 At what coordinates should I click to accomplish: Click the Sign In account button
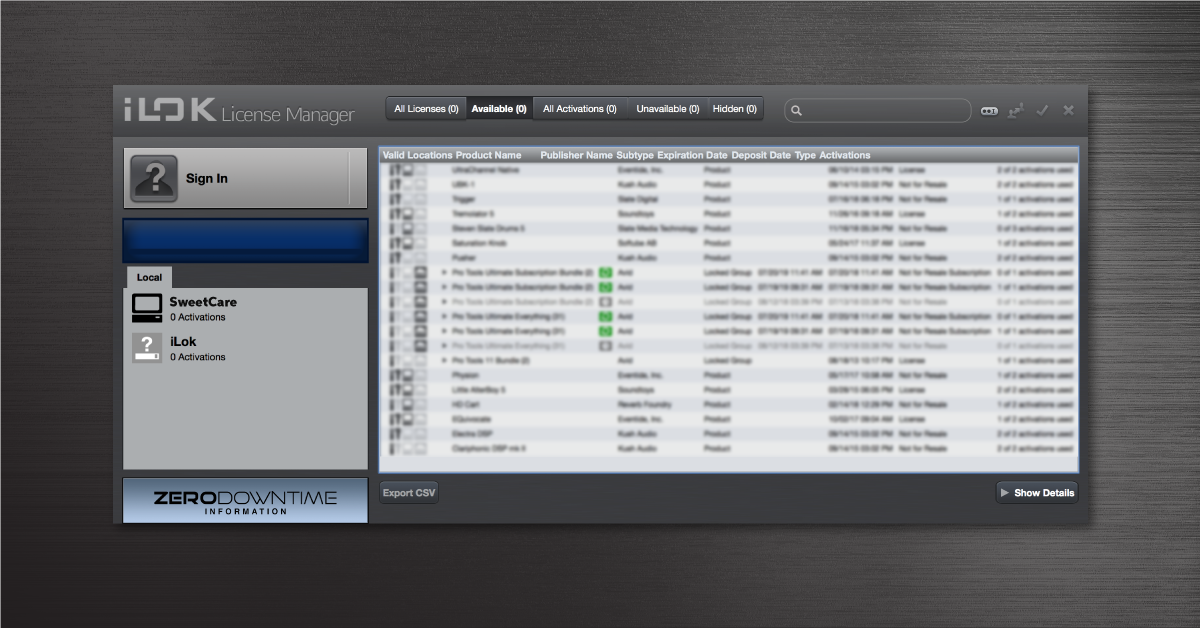245,179
